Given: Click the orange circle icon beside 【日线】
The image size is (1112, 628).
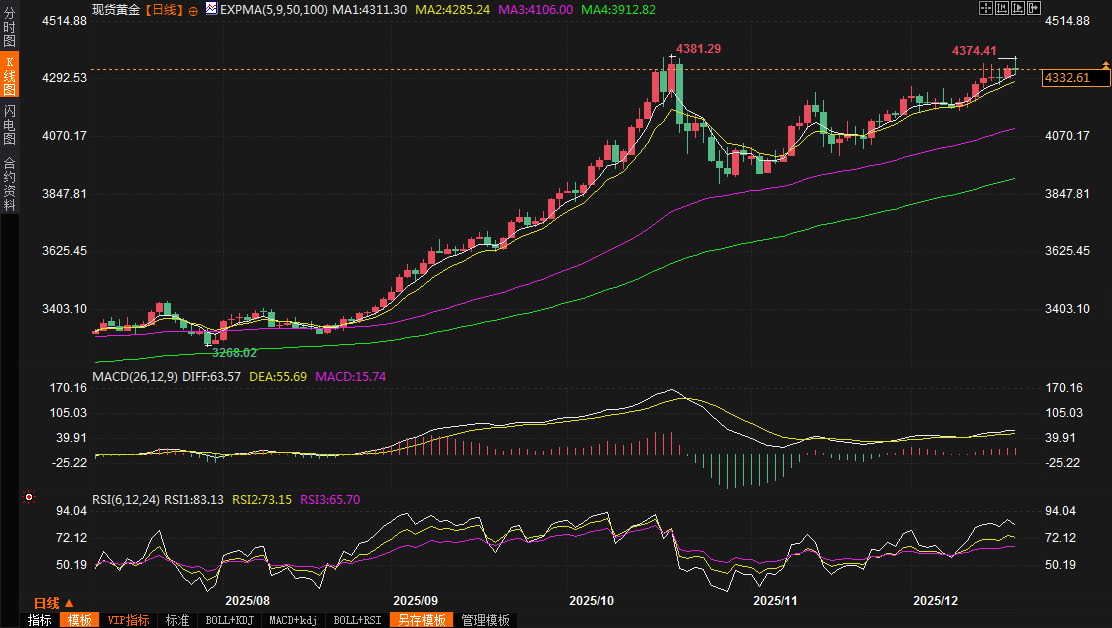Looking at the screenshot, I should pos(193,9).
